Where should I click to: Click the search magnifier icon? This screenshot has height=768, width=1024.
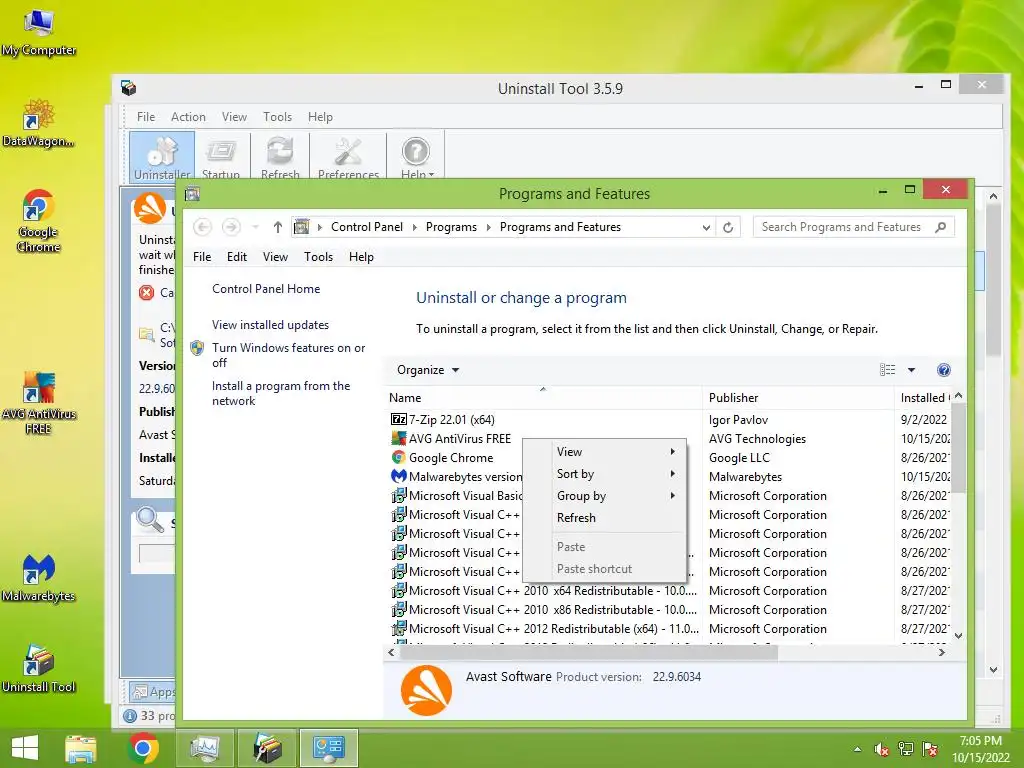click(940, 227)
